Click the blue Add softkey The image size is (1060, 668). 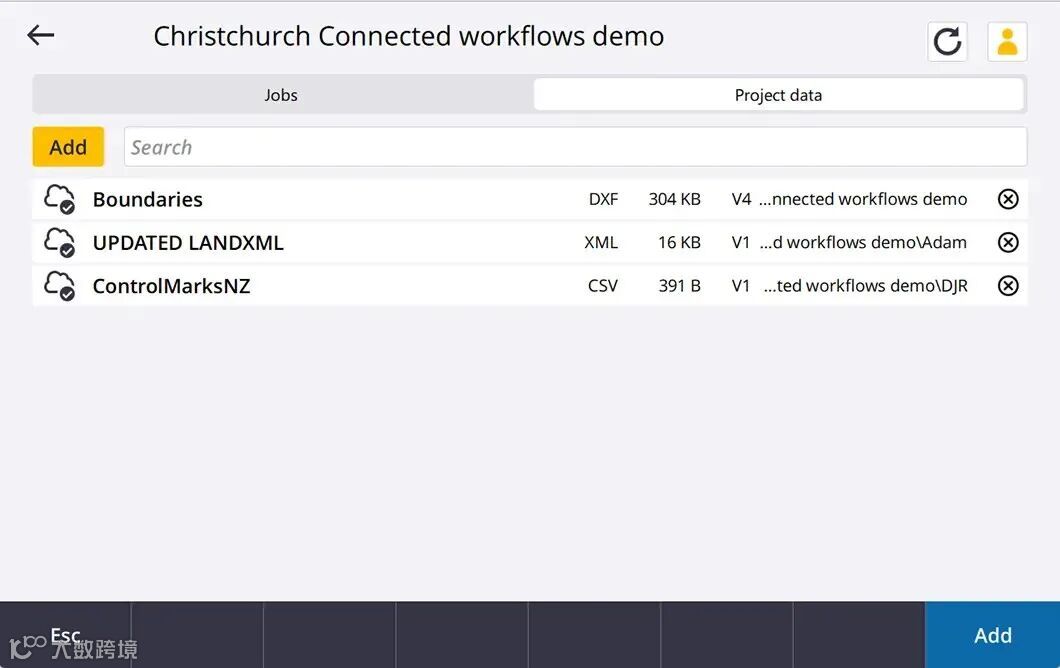[x=992, y=635]
